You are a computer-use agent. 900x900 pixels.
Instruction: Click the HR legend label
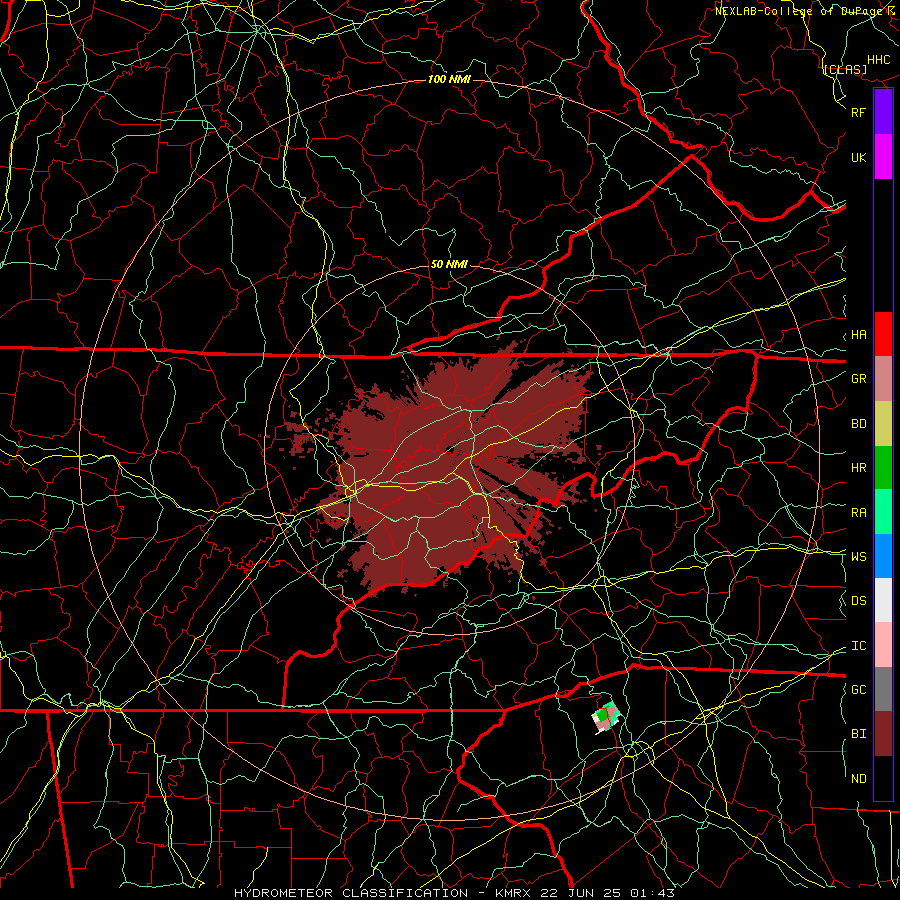pyautogui.click(x=858, y=468)
